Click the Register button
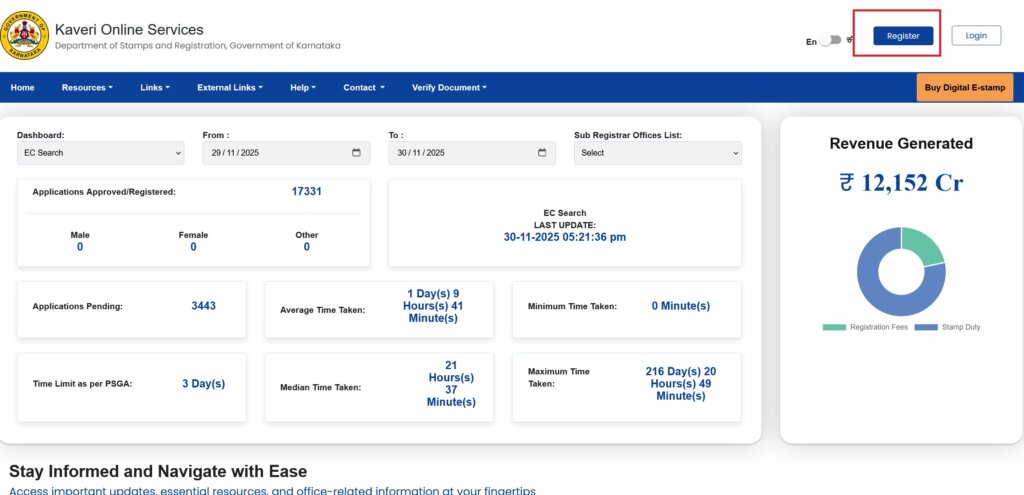This screenshot has width=1024, height=495. click(x=903, y=36)
